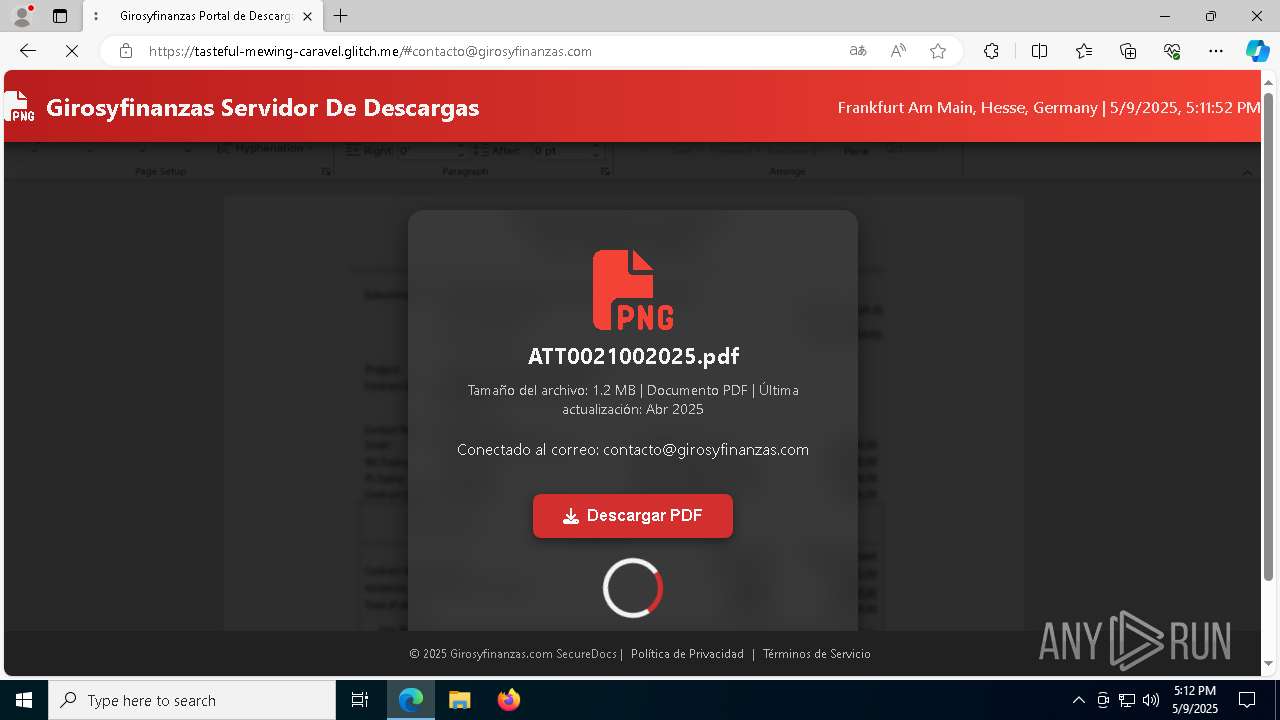This screenshot has width=1280, height=720.
Task: Open the Copilot sidebar icon
Action: click(1257, 51)
